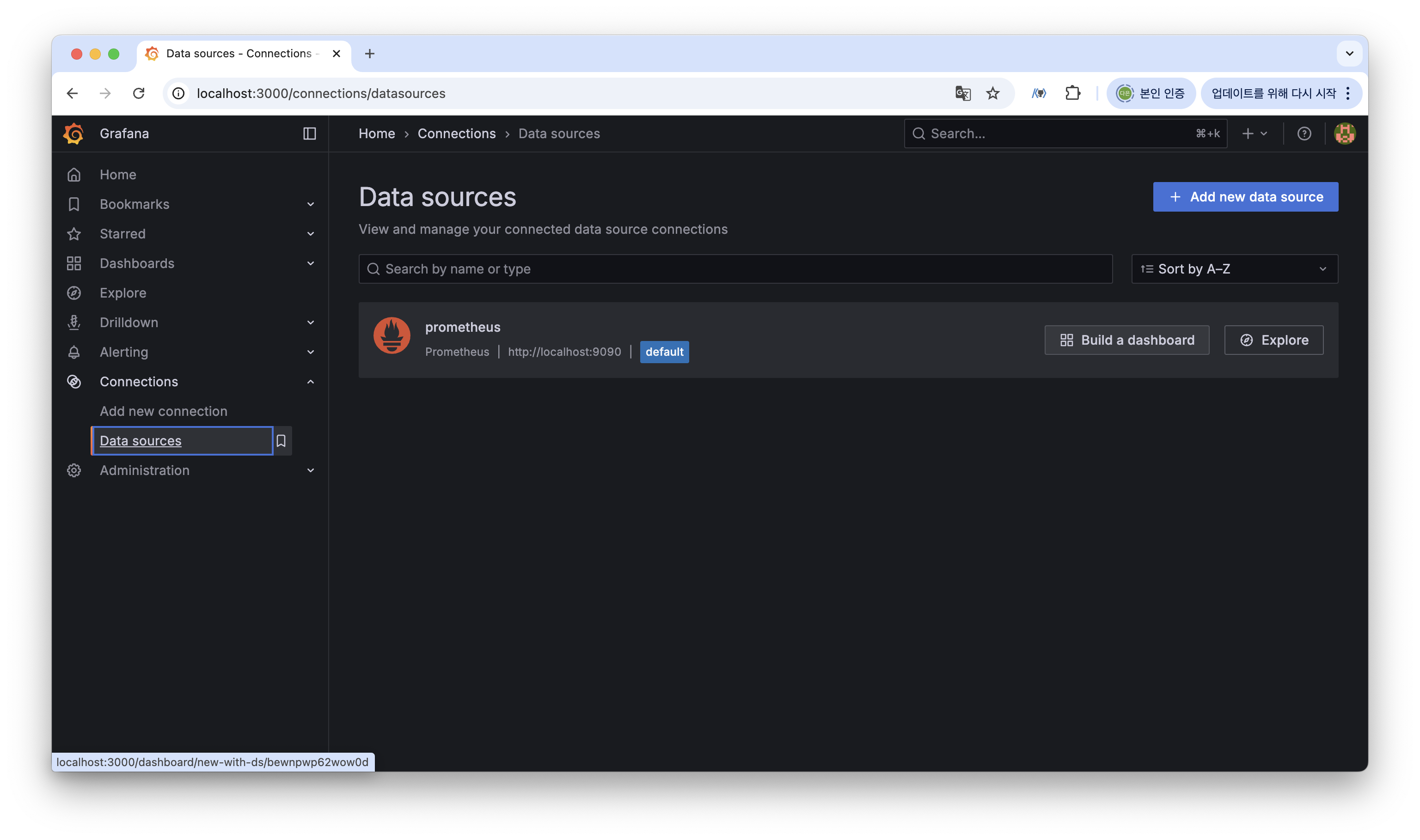Collapse the Connections sidebar section

(310, 382)
